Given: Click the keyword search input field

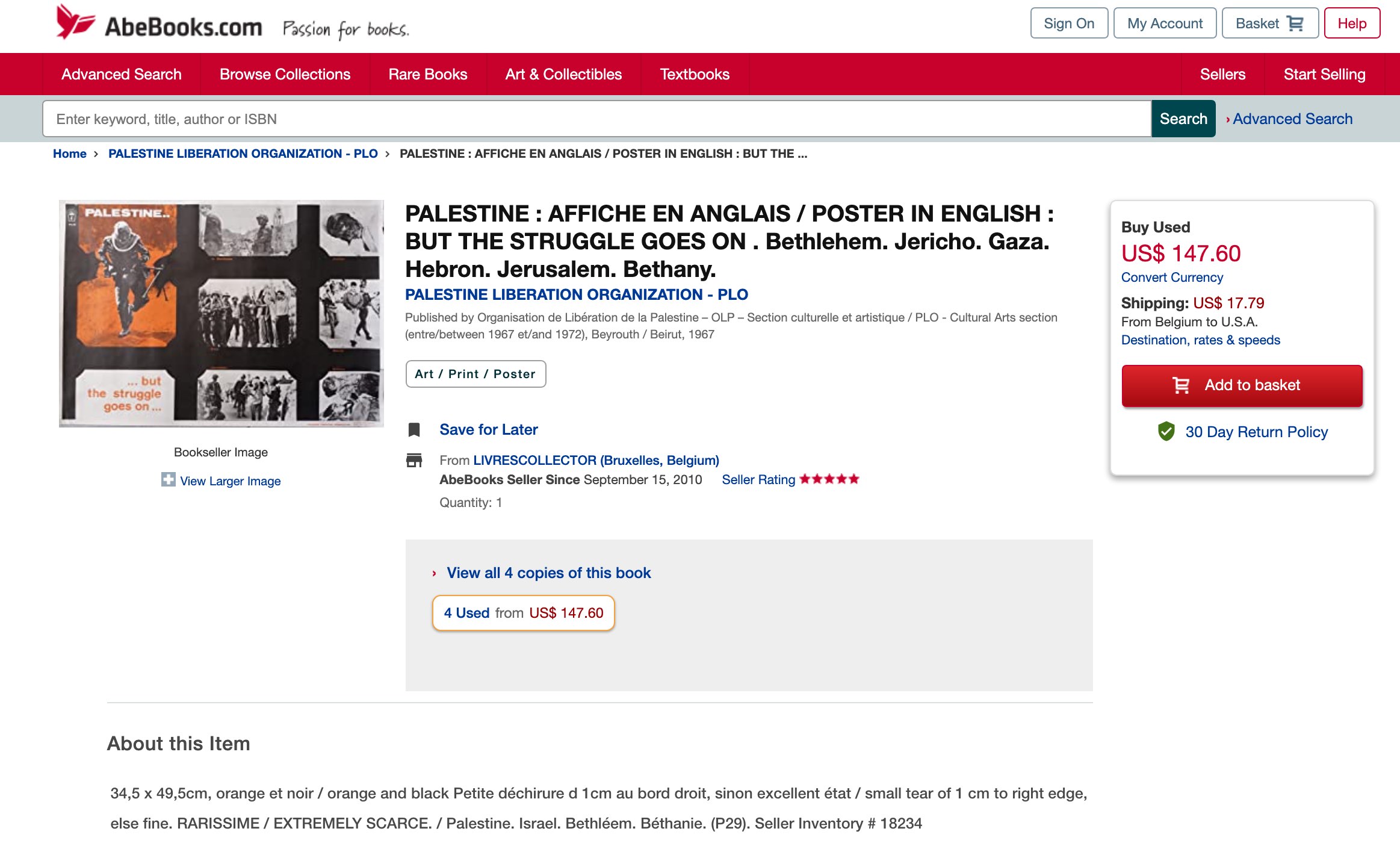Looking at the screenshot, I should click(596, 119).
